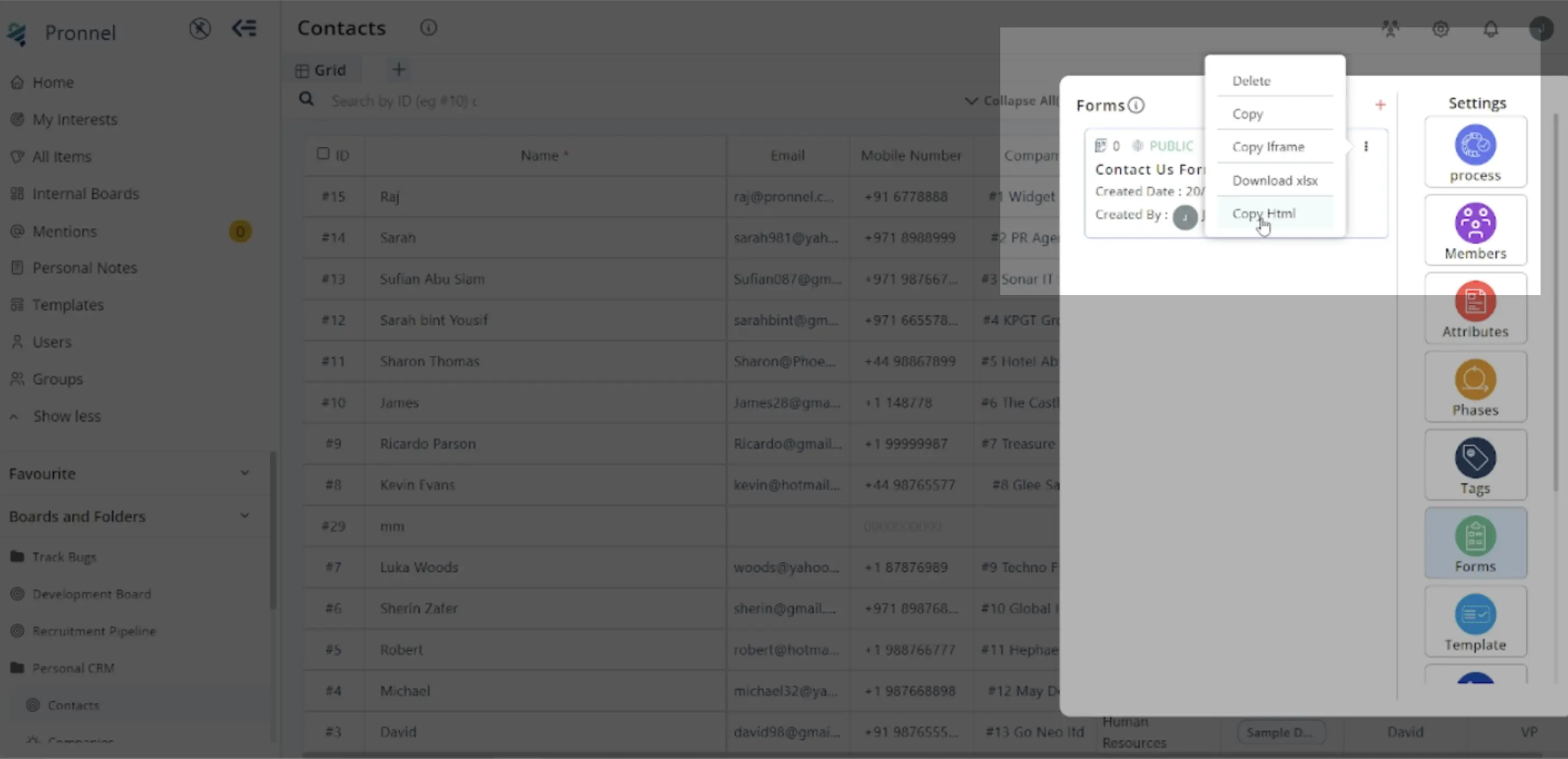Screen dimensions: 1568x759
Task: Open contact row 'Sufian Abu Siam'
Action: [x=432, y=279]
